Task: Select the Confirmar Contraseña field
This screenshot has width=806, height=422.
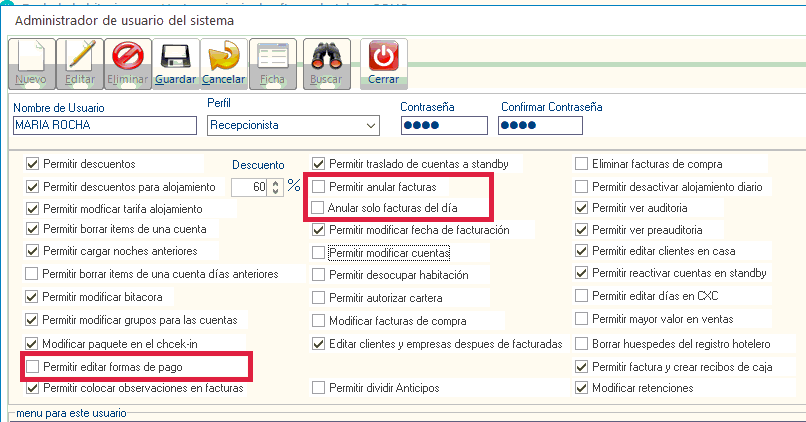Action: (x=541, y=126)
